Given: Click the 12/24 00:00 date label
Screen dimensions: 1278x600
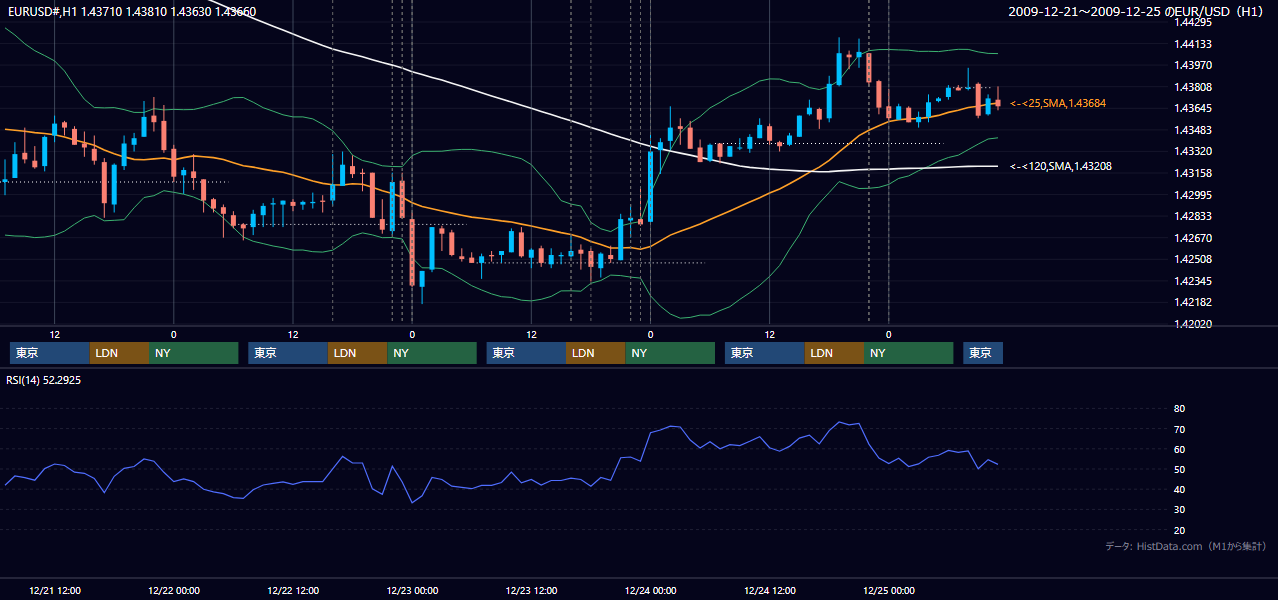Looking at the screenshot, I should point(650,590).
